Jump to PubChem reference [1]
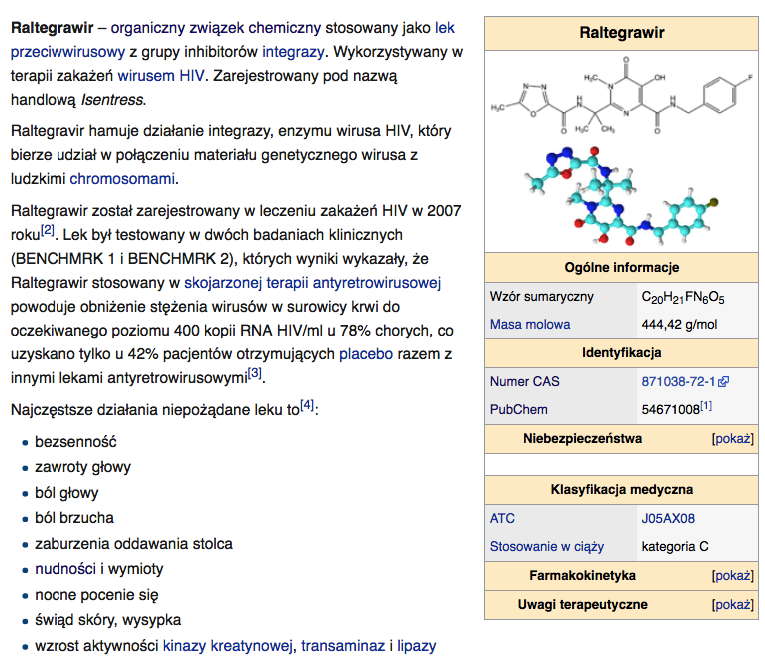765x666 pixels. [706, 405]
